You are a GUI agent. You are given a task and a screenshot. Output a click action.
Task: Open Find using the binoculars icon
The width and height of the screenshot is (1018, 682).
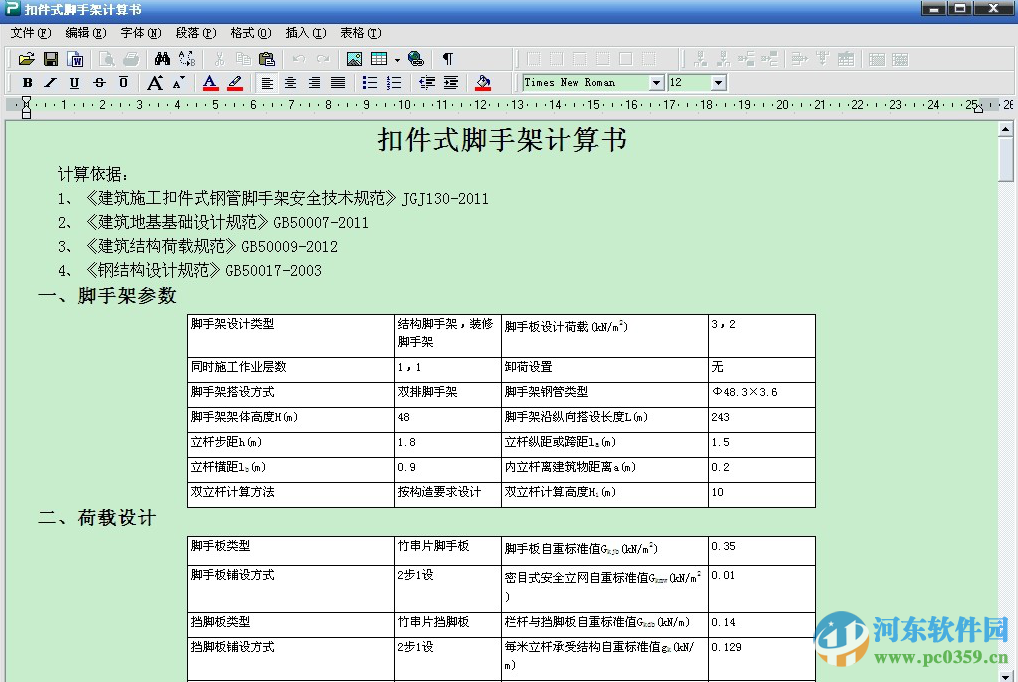163,58
